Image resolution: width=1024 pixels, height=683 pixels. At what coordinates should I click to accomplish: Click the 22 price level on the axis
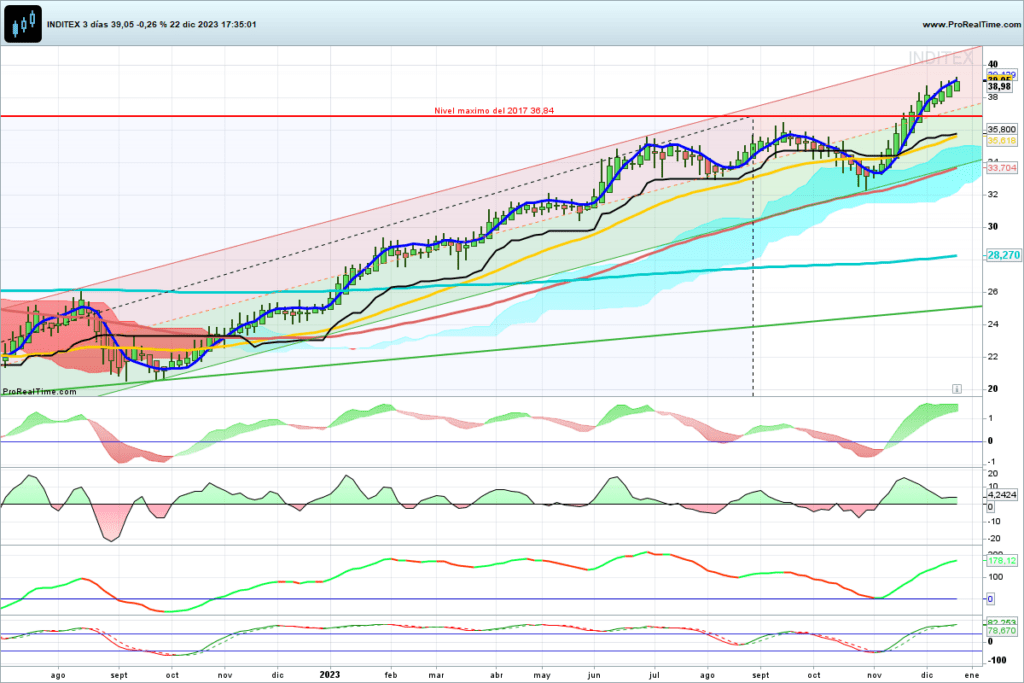tap(993, 357)
